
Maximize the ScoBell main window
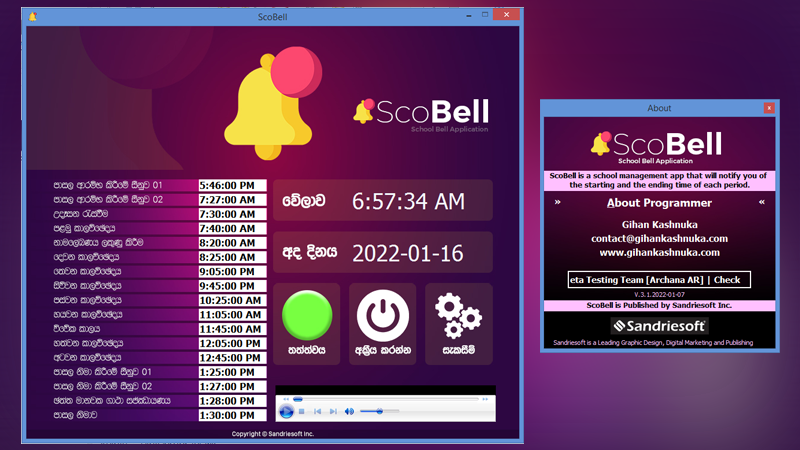(485, 15)
